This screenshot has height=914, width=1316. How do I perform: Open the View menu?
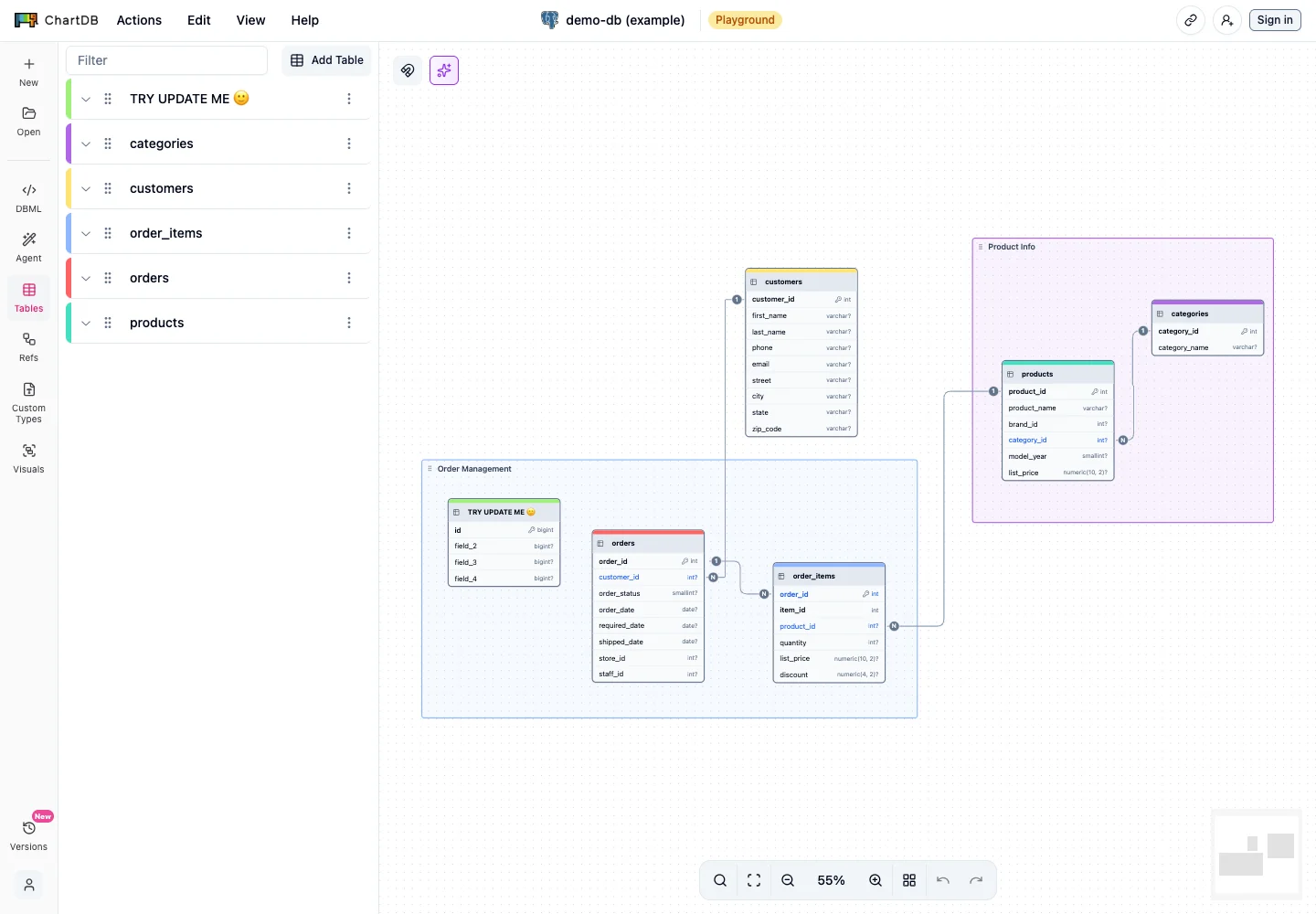250,20
